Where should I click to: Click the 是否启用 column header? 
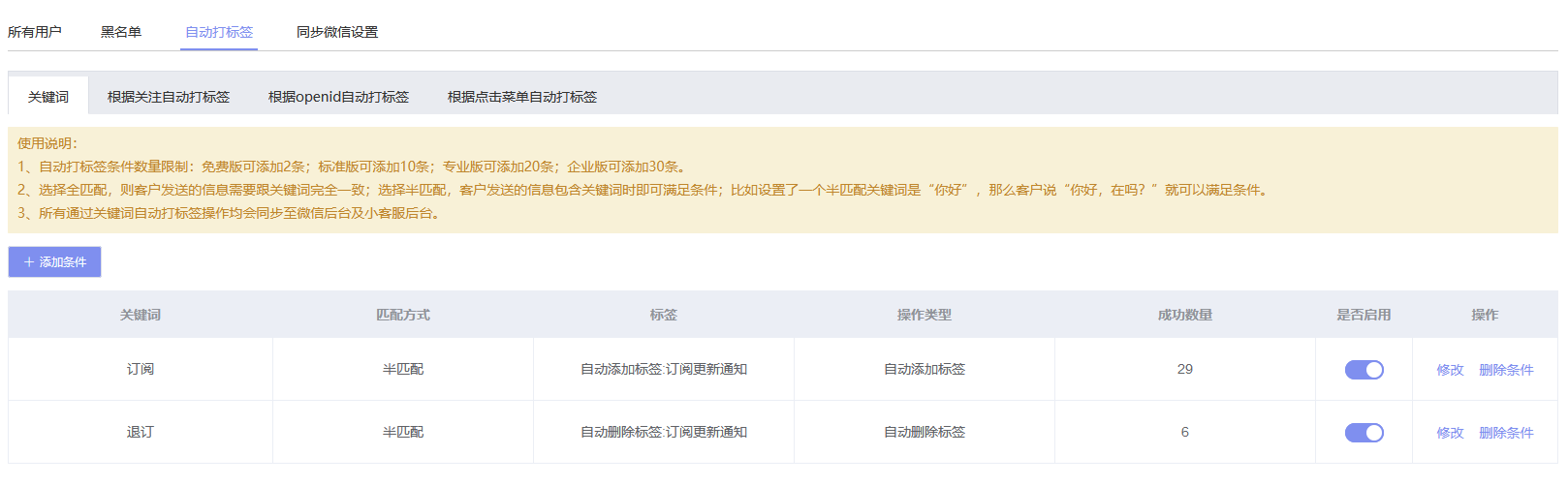coord(1364,315)
